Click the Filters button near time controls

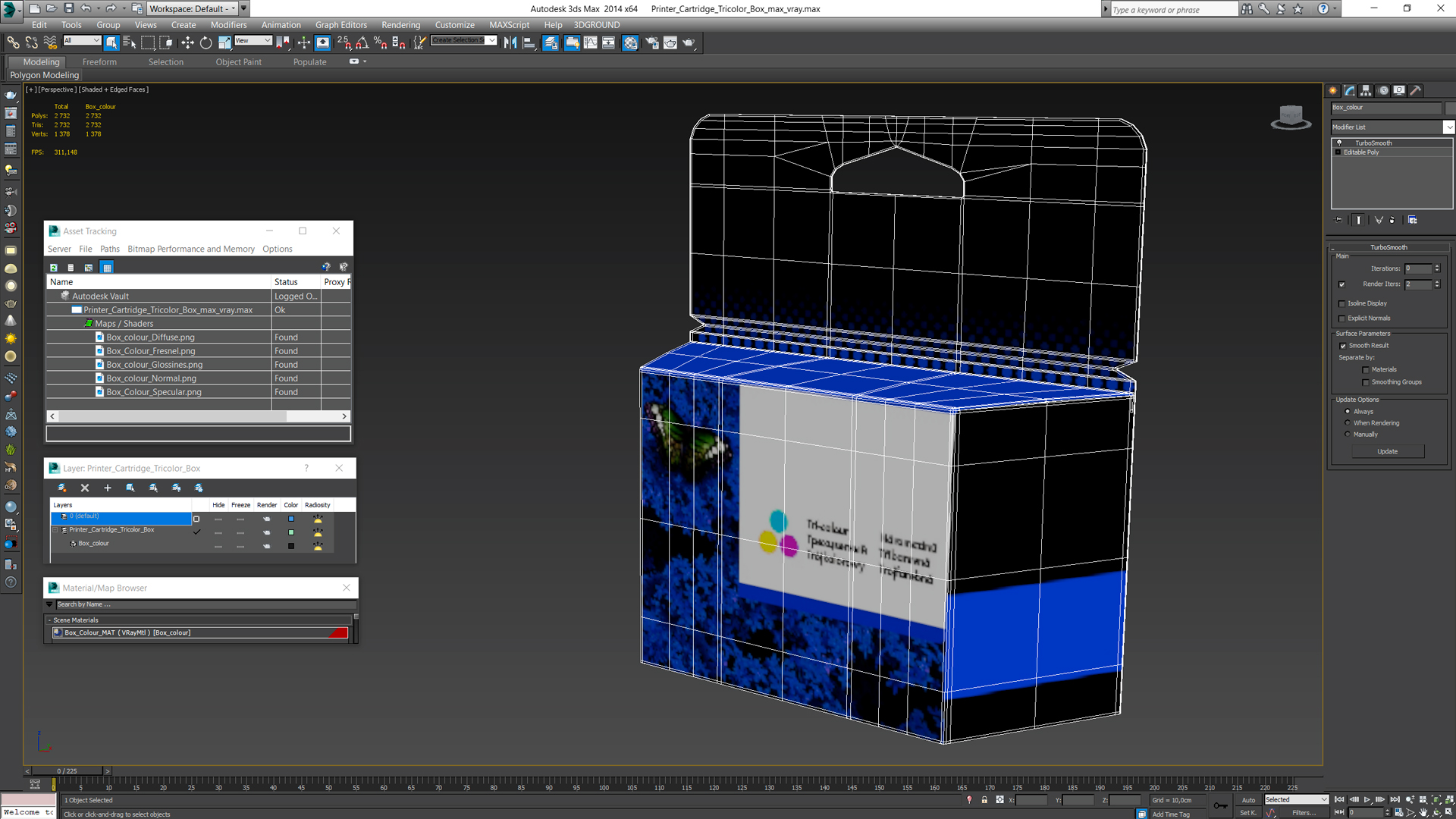pos(1304,813)
